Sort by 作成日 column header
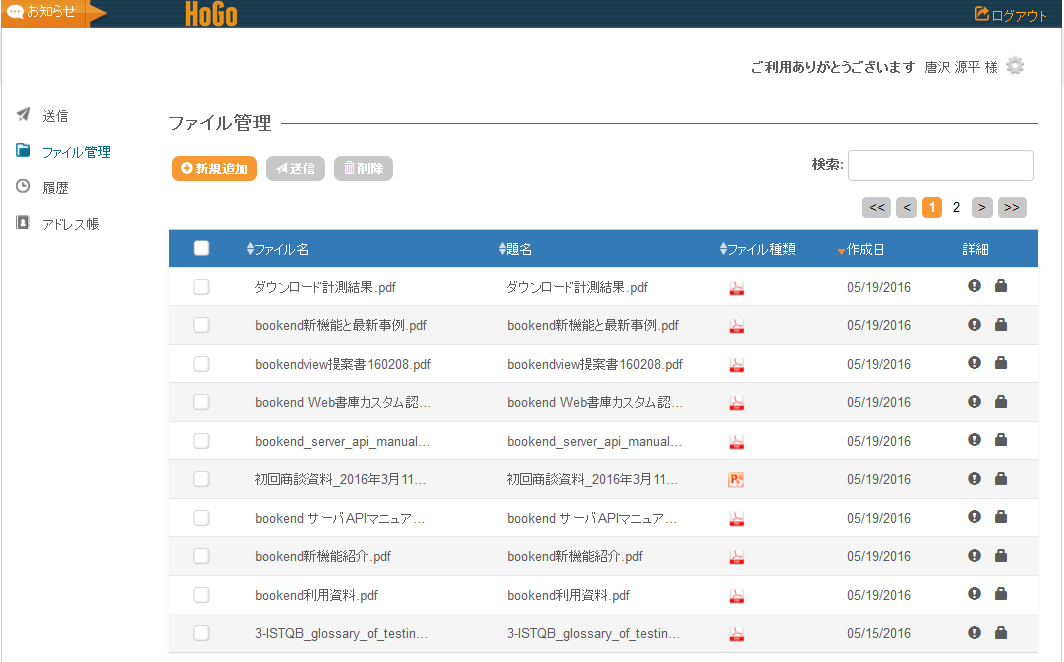 864,250
